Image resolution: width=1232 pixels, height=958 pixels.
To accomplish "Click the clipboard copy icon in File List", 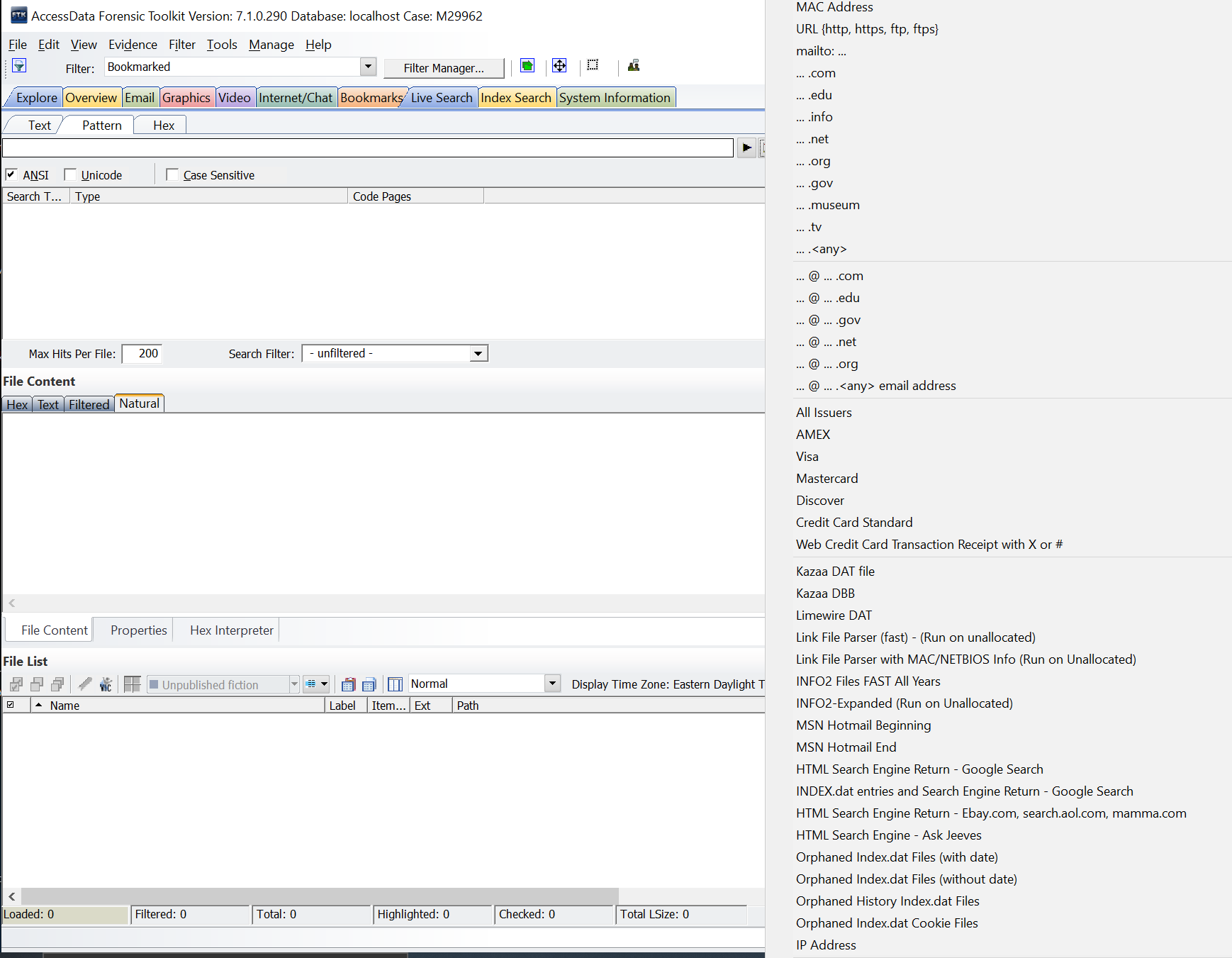I will [348, 684].
